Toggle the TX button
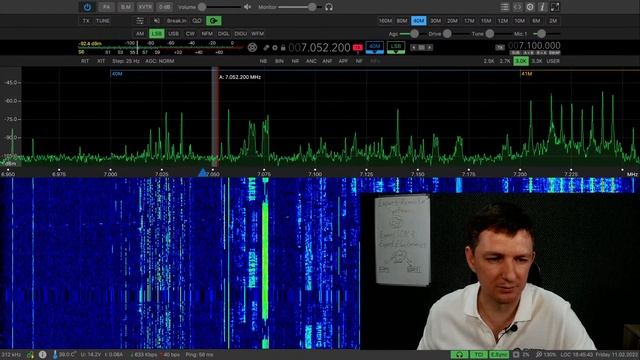Screen dimensions: 640x360 click(x=86, y=21)
